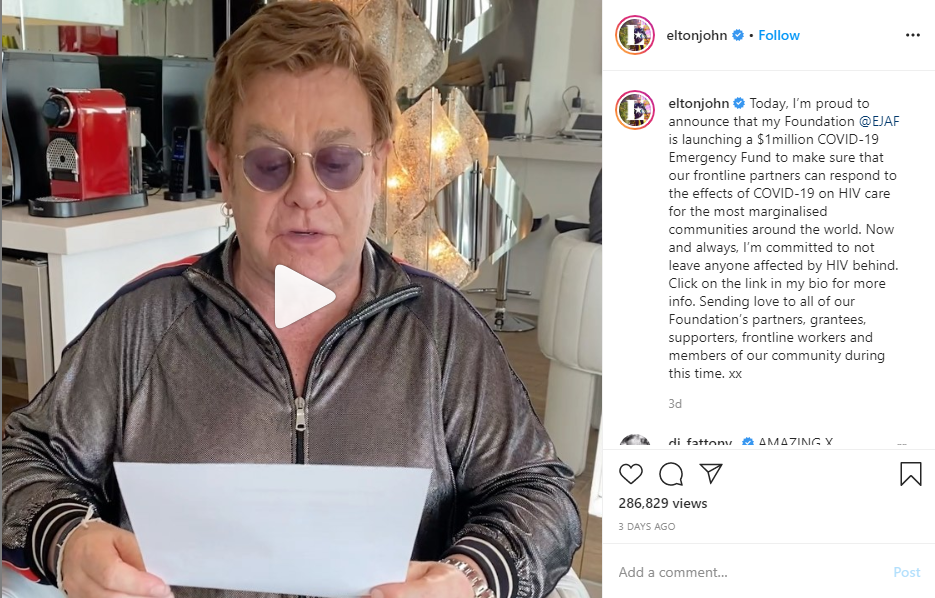Image resolution: width=935 pixels, height=598 pixels.
Task: Click the Post comment button
Action: click(906, 572)
